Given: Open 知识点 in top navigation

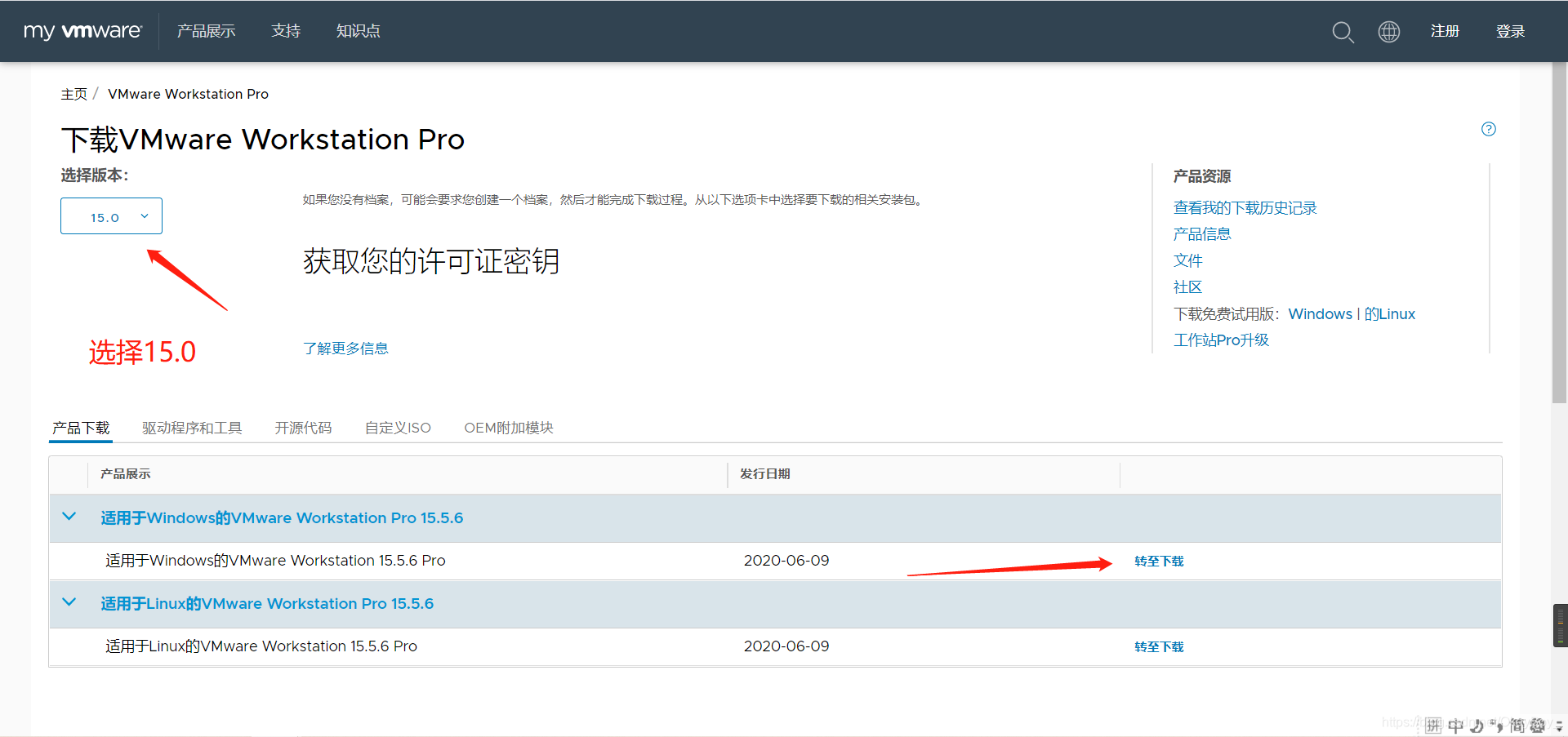Looking at the screenshot, I should [358, 31].
